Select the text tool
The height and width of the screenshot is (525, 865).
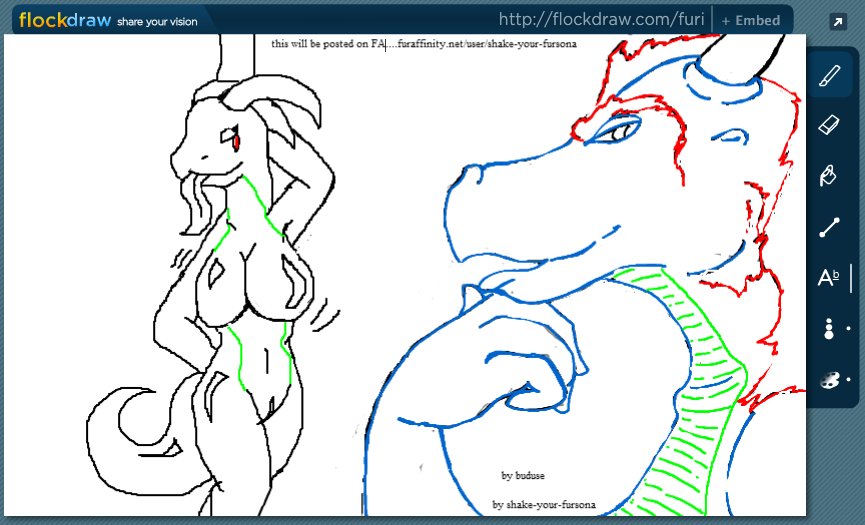tap(828, 278)
